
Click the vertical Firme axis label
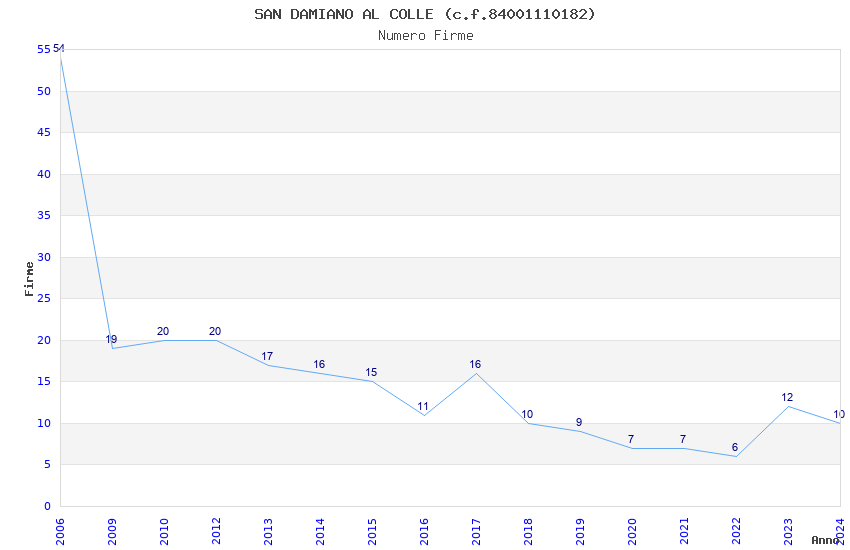pyautogui.click(x=29, y=278)
